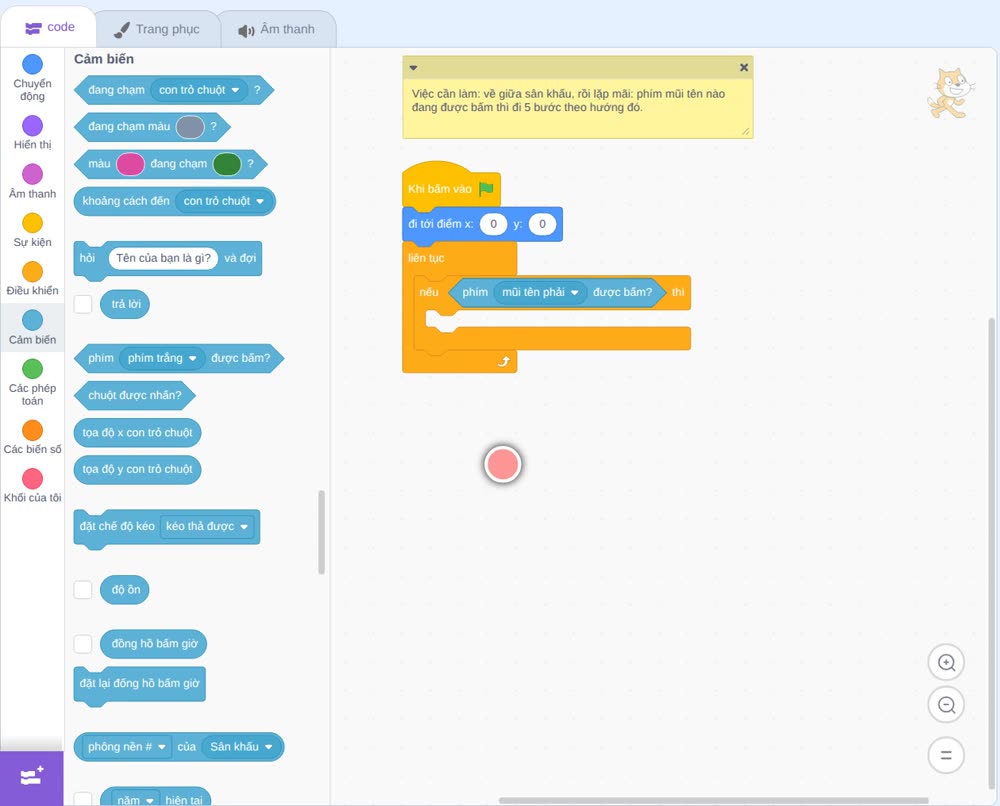This screenshot has height=806, width=1000.
Task: Select the Chuyển động category circle
Action: pyautogui.click(x=33, y=64)
